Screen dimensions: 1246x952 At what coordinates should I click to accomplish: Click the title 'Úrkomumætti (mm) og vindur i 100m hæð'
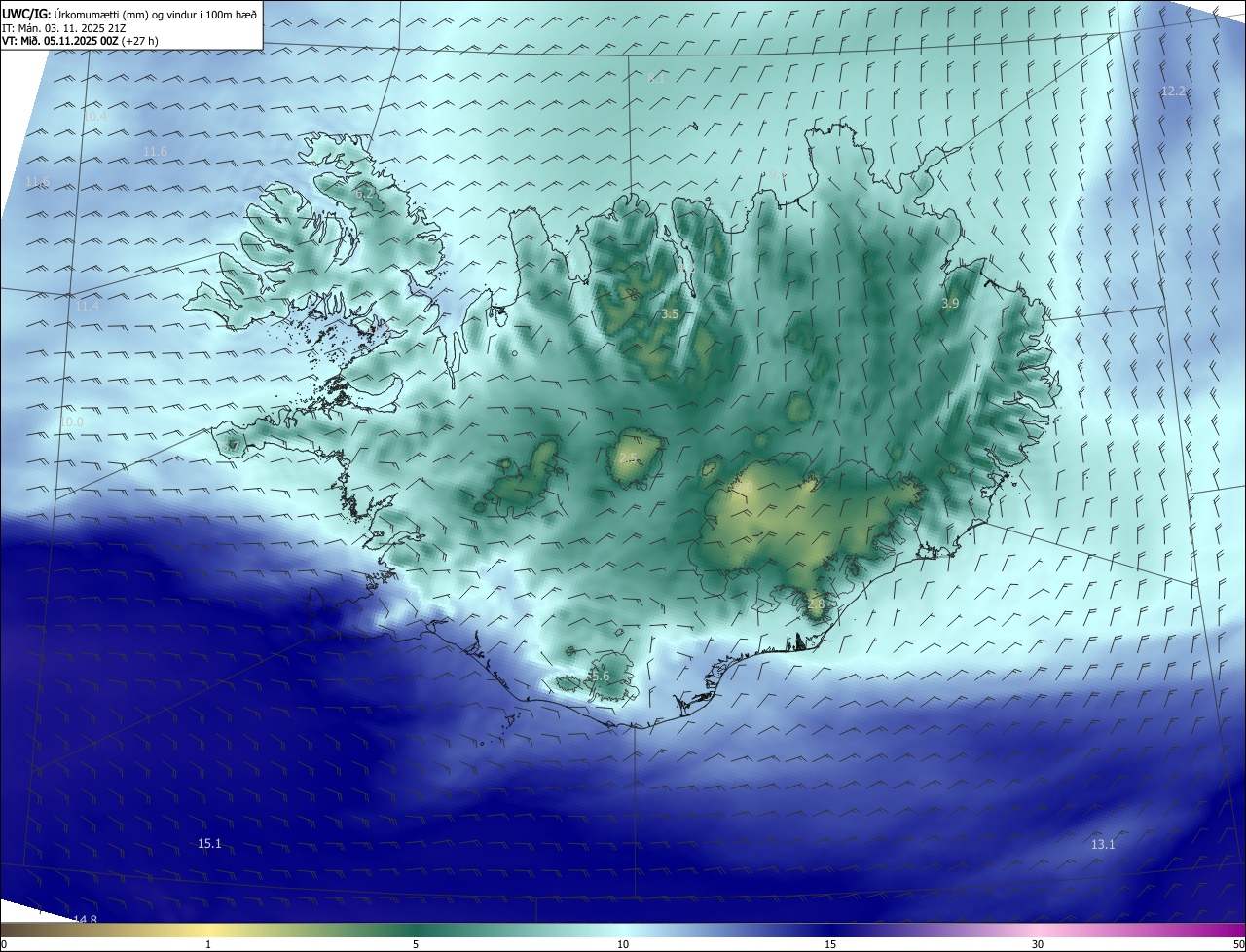156,15
